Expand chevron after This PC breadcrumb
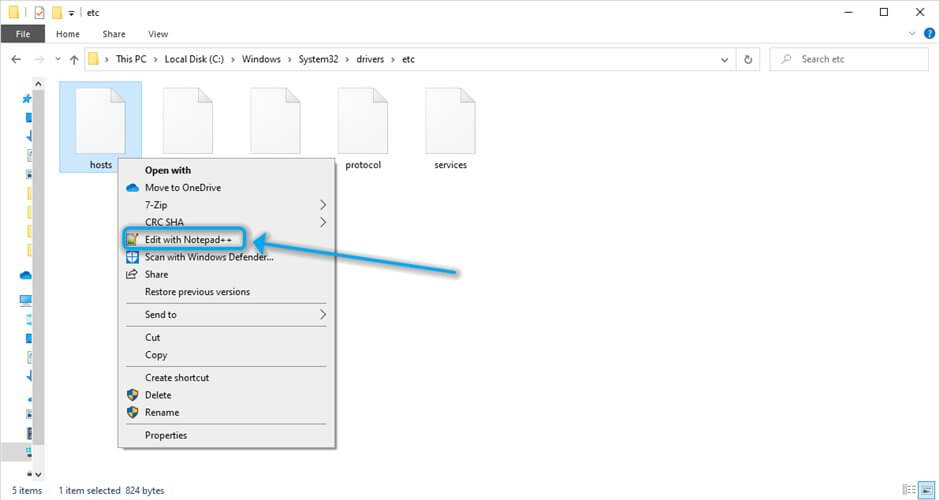The image size is (939, 500). point(156,59)
